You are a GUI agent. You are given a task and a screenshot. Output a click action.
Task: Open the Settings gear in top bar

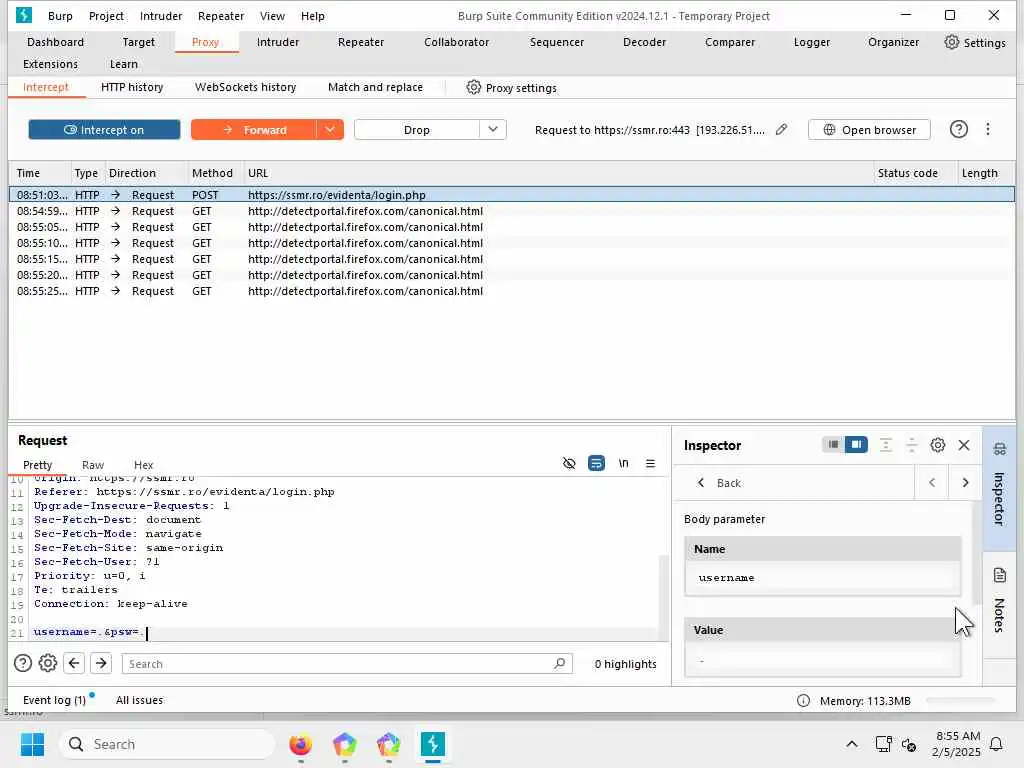pyautogui.click(x=974, y=42)
